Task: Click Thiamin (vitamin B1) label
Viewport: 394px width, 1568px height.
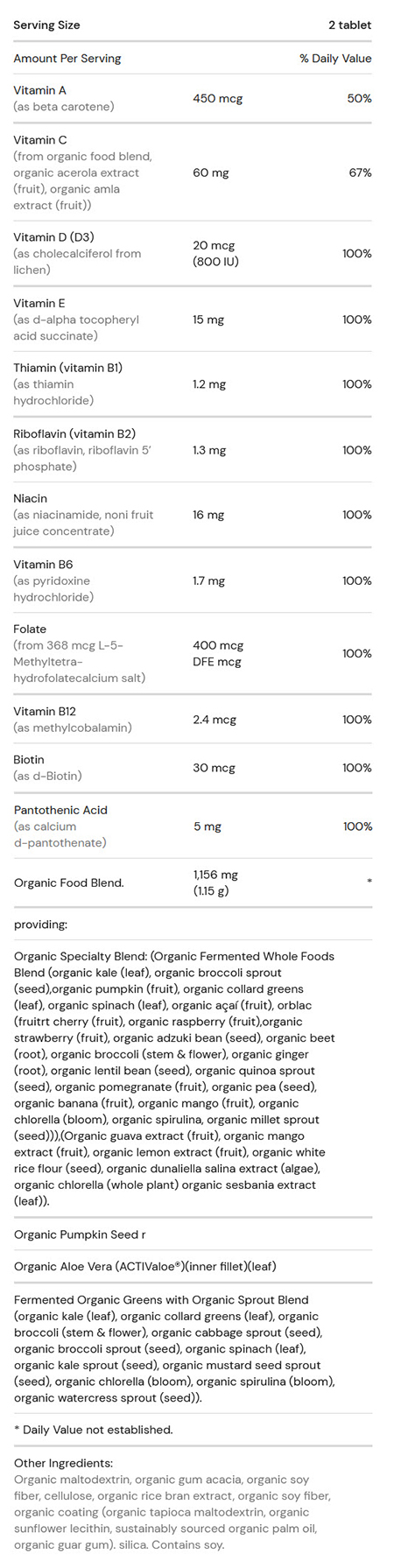Action: [67, 368]
